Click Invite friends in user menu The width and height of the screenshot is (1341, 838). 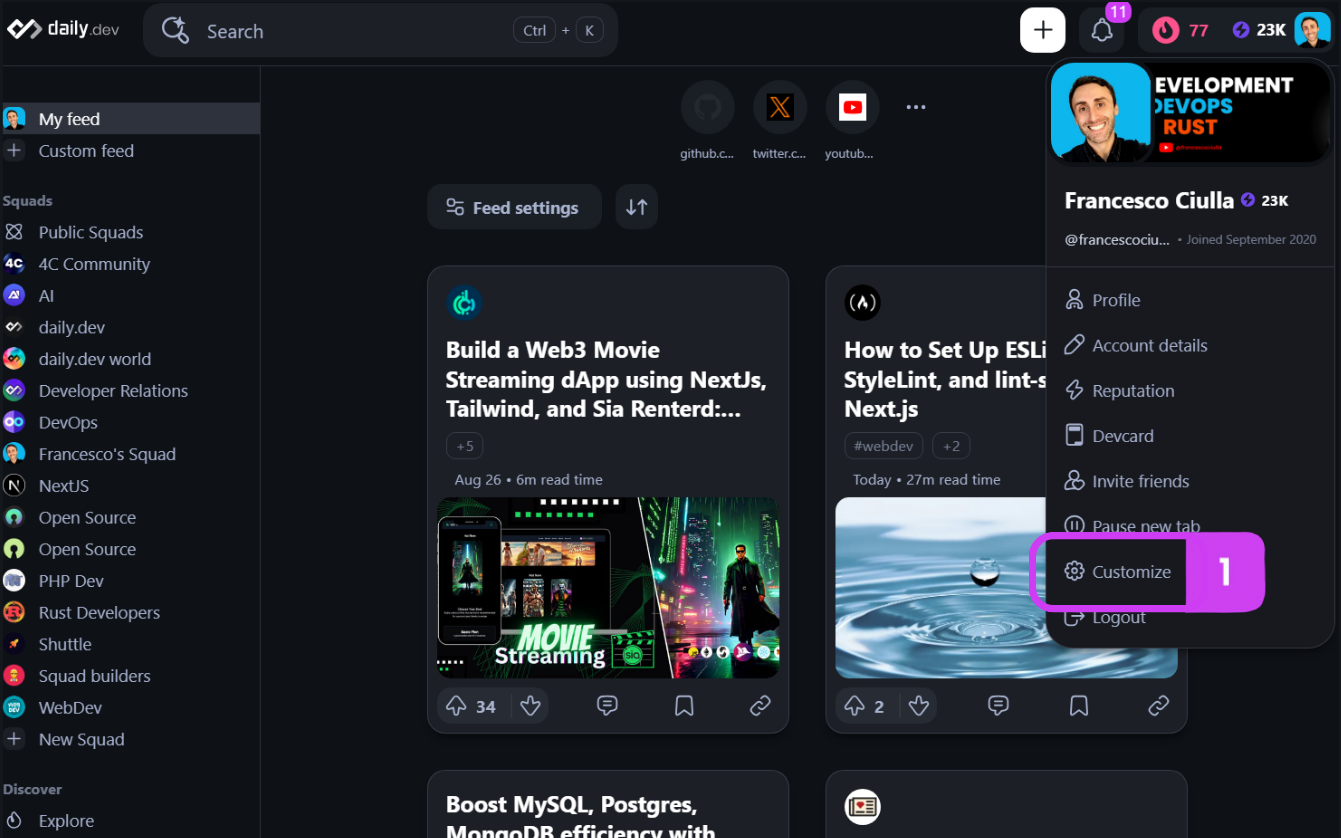click(x=1190, y=481)
